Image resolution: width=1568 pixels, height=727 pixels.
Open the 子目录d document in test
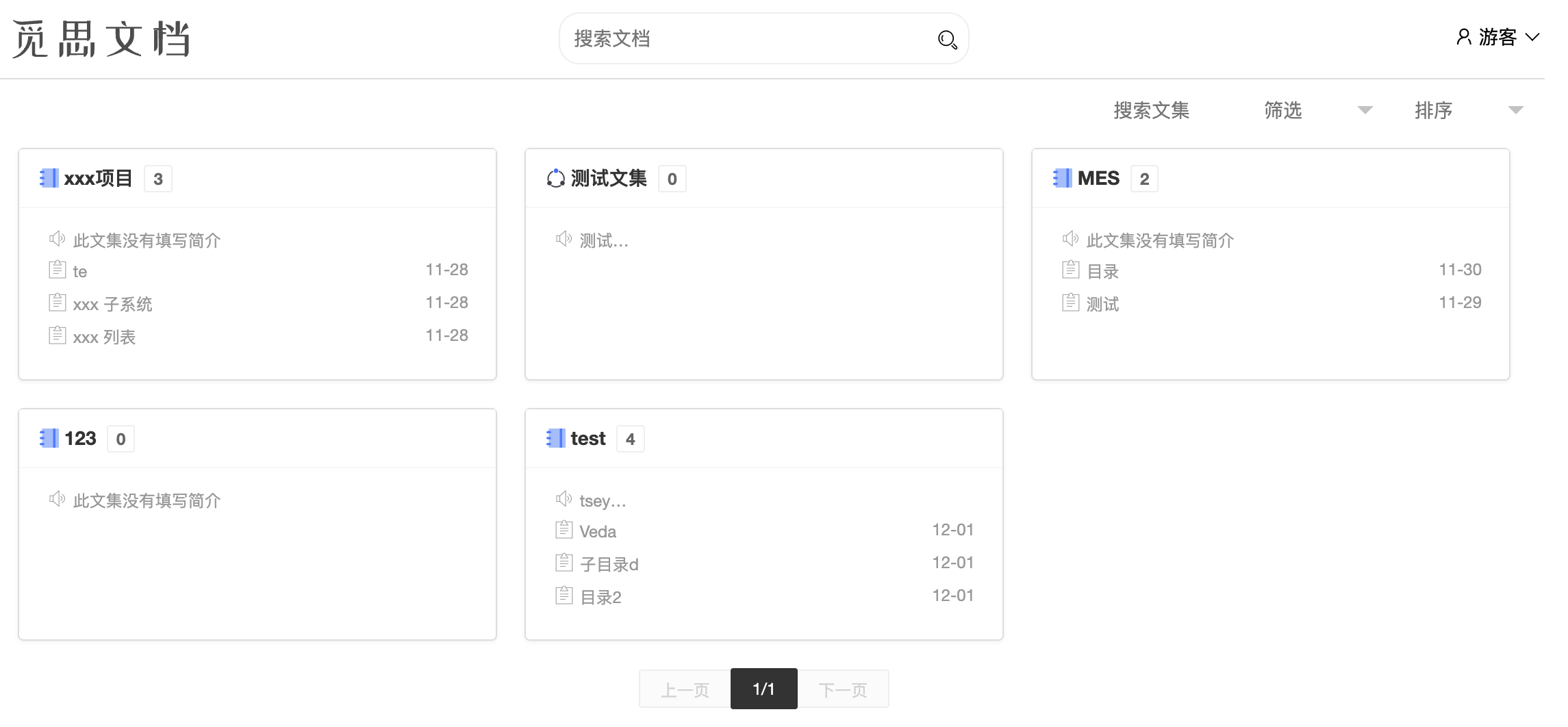pos(609,563)
